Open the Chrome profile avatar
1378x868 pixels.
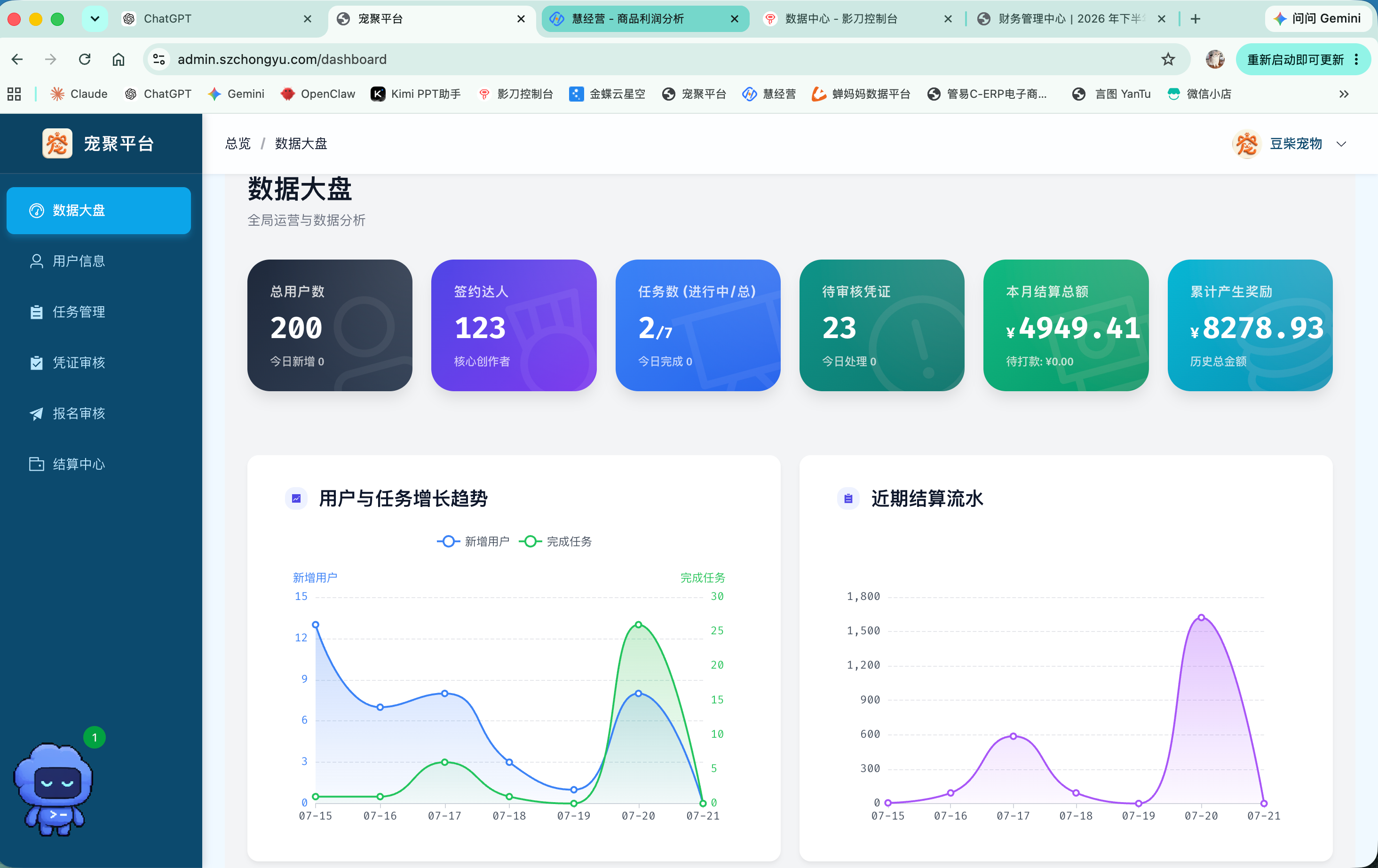(1214, 59)
